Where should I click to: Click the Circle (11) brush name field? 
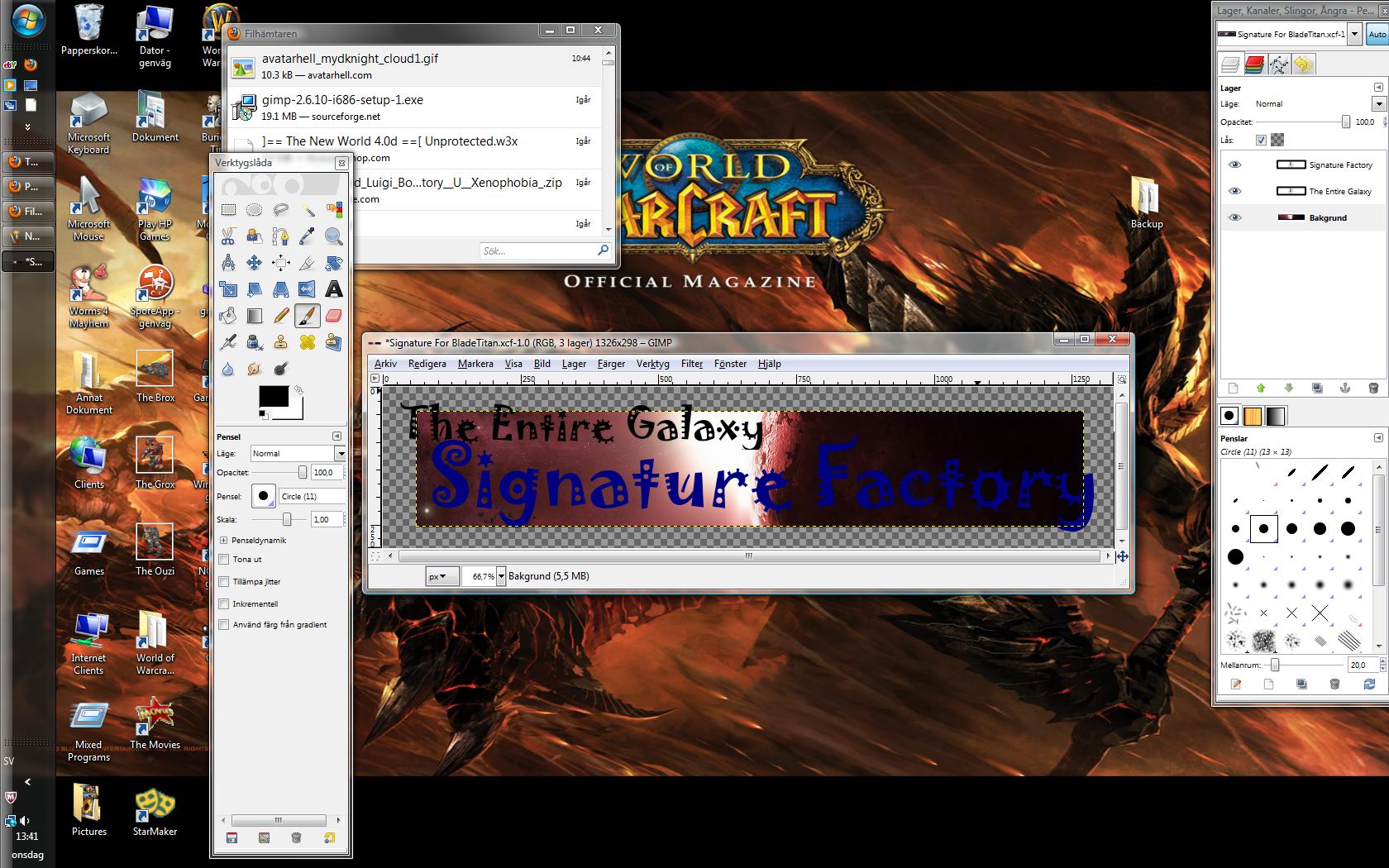[x=312, y=496]
